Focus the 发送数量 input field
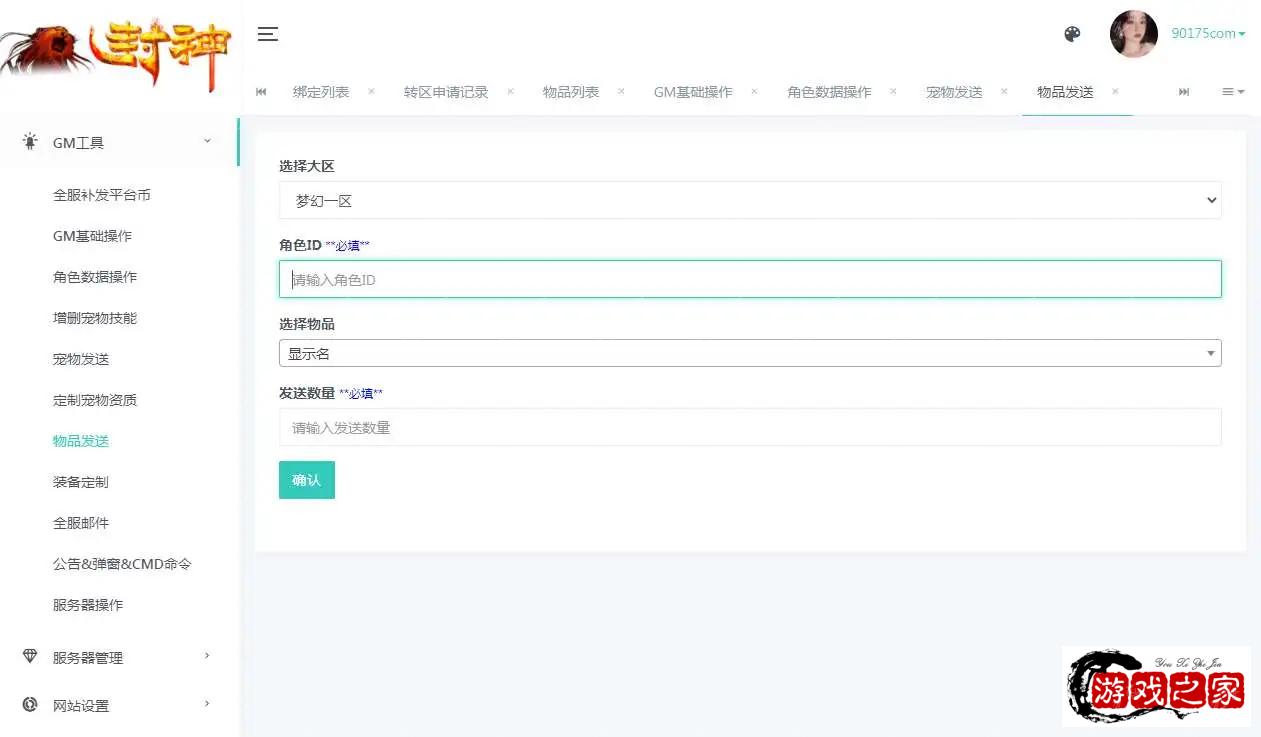 pyautogui.click(x=749, y=427)
